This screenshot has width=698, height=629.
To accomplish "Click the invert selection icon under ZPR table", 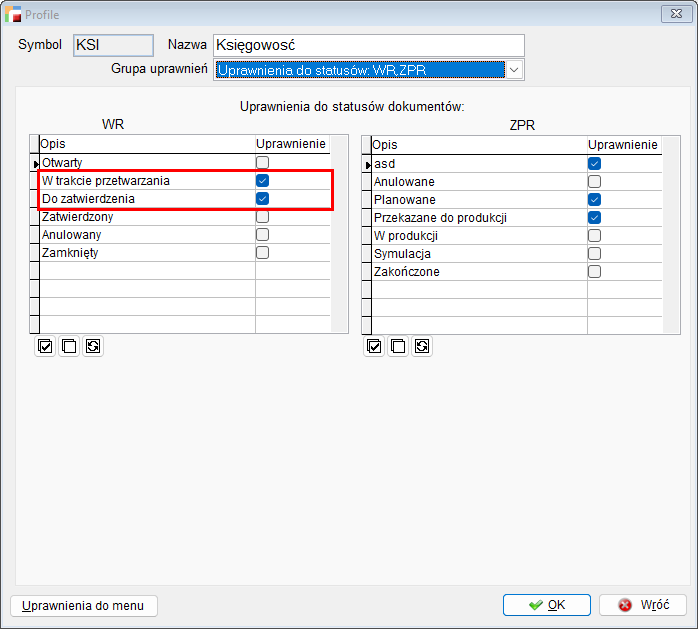I will pyautogui.click(x=422, y=346).
